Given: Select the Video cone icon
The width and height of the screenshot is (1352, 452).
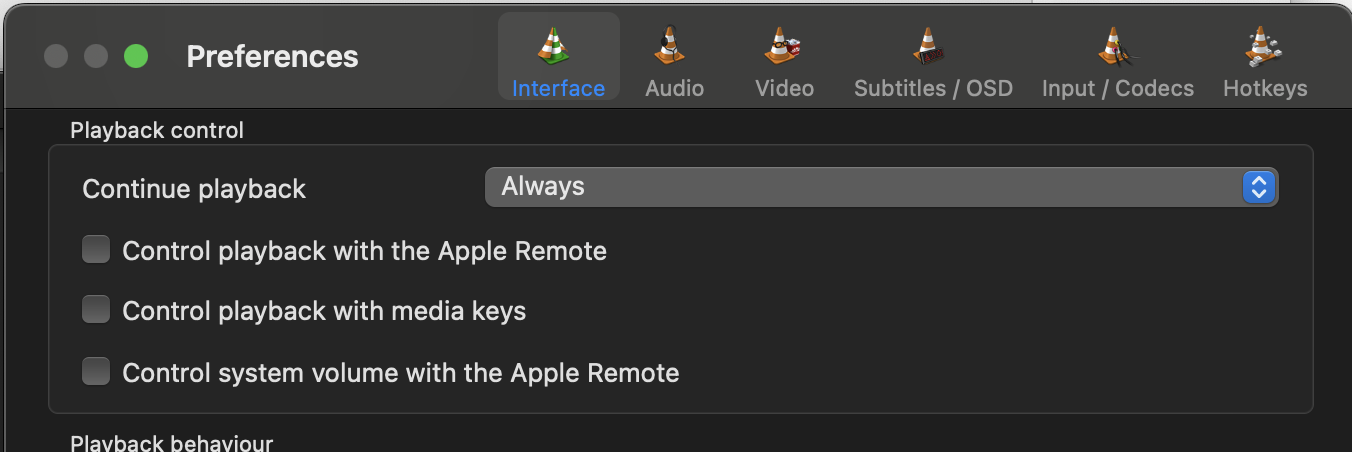Looking at the screenshot, I should point(783,45).
